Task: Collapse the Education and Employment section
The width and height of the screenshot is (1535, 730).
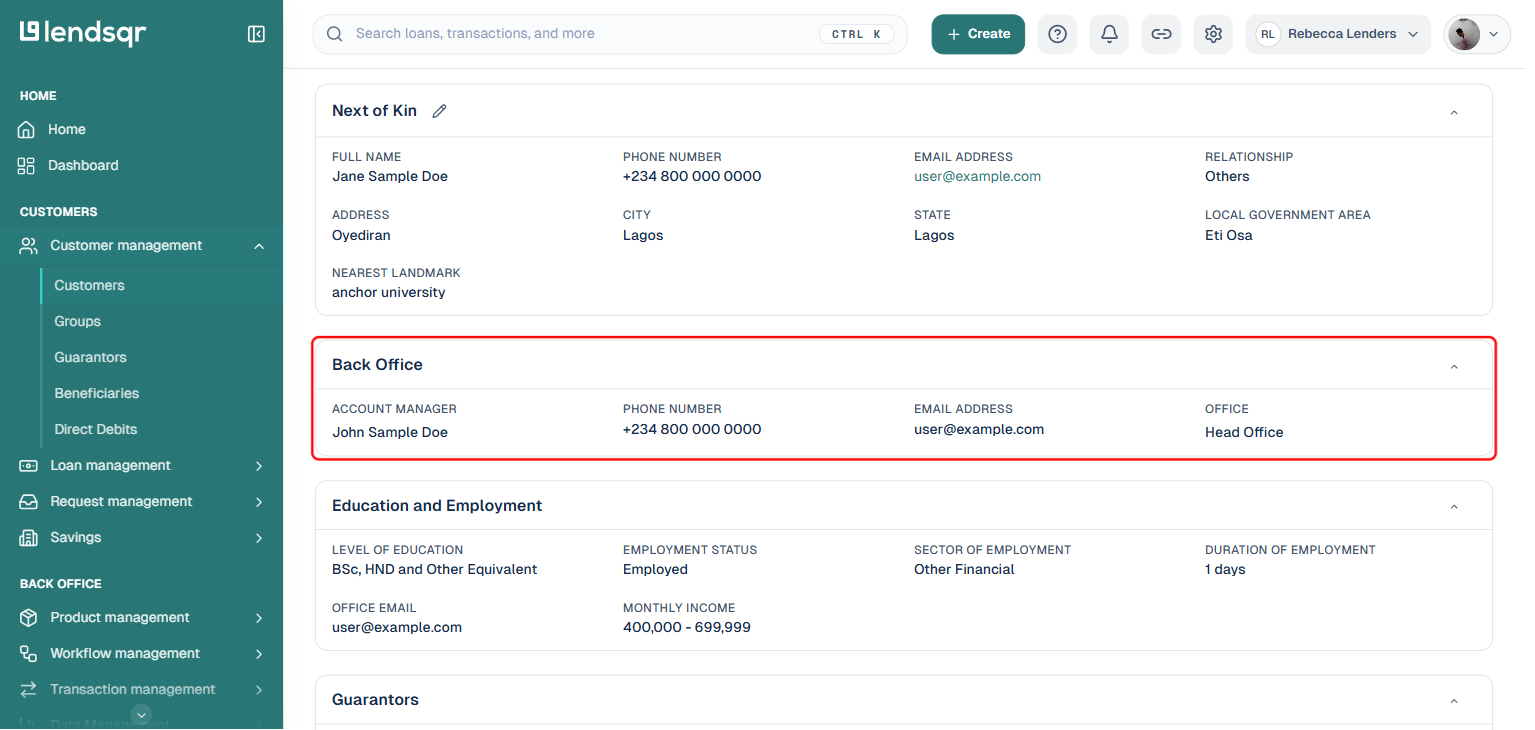Action: click(1454, 507)
